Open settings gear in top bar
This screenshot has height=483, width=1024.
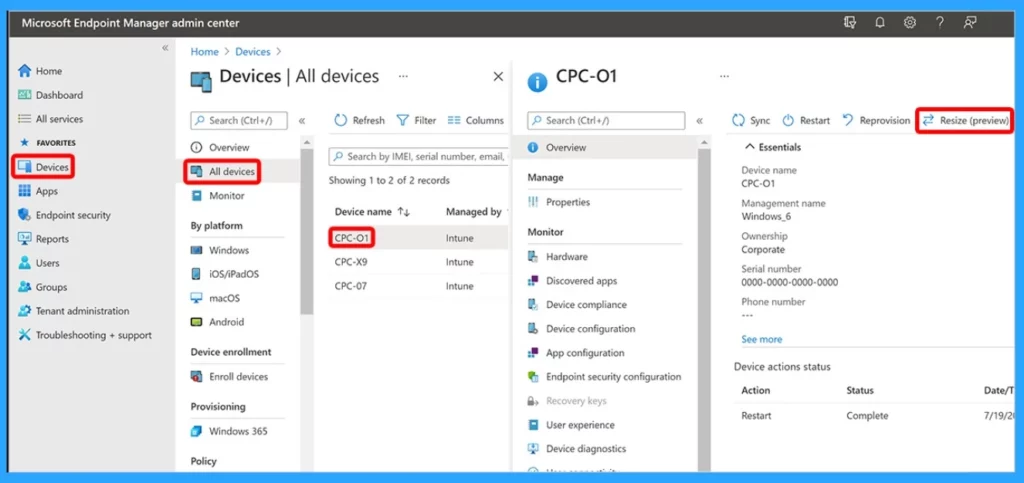910,23
